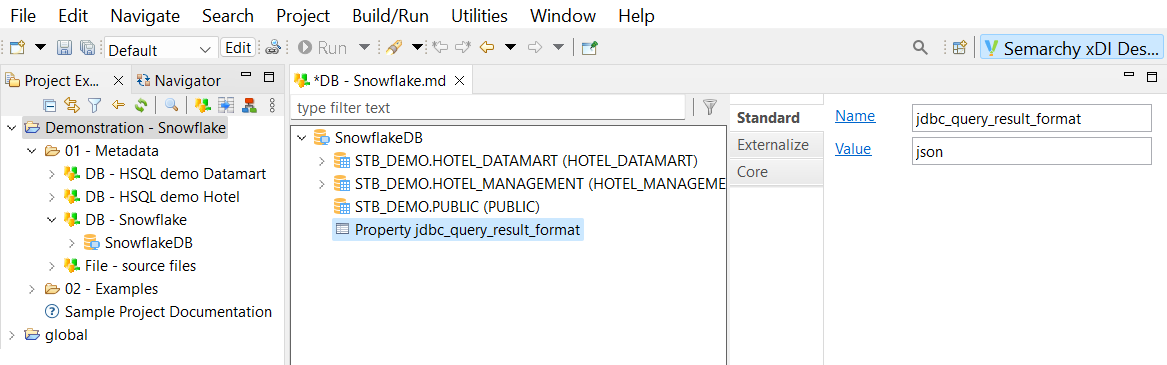The height and width of the screenshot is (365, 1167).
Task: Click the funnel filter icon beside filter text
Action: pos(710,108)
